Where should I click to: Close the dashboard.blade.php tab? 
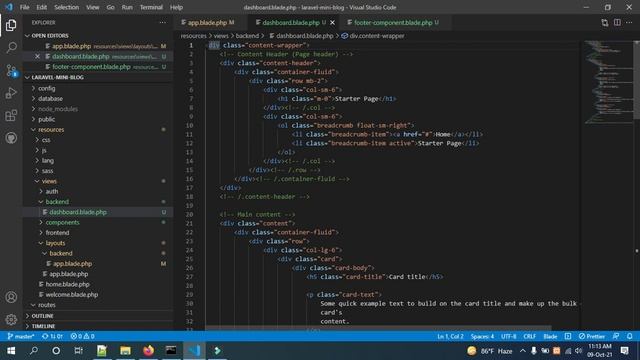[x=332, y=23]
